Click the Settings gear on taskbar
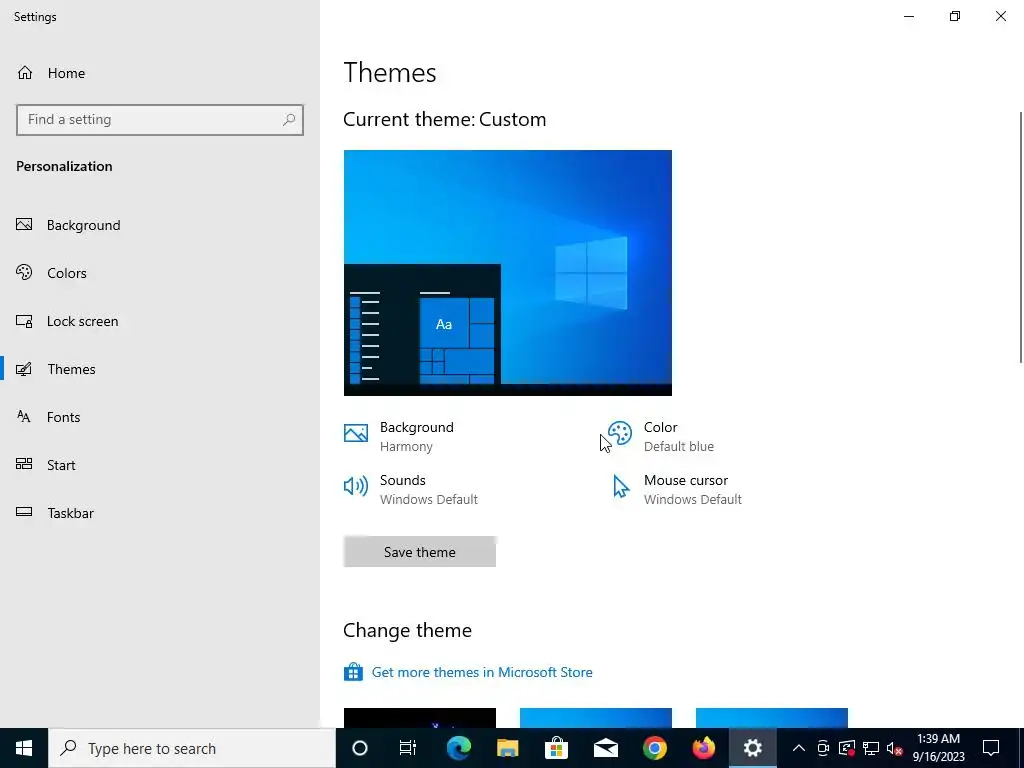 (752, 748)
